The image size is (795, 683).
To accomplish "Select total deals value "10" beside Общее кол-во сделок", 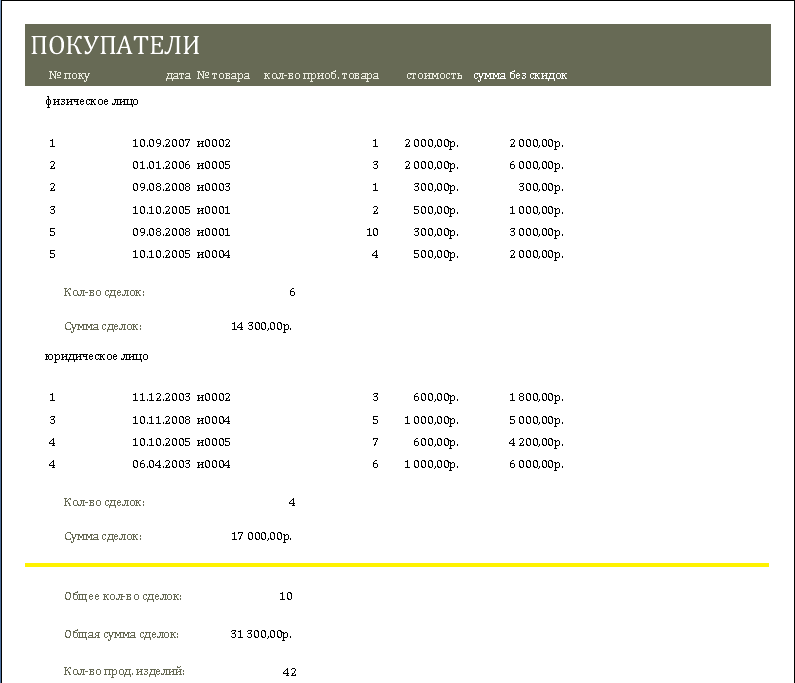I will point(286,596).
